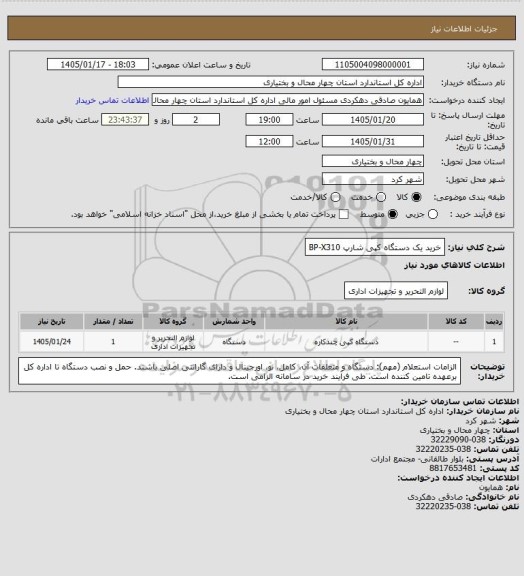Click the تاریخ نیاز column header
524x576 pixels.
click(52, 321)
